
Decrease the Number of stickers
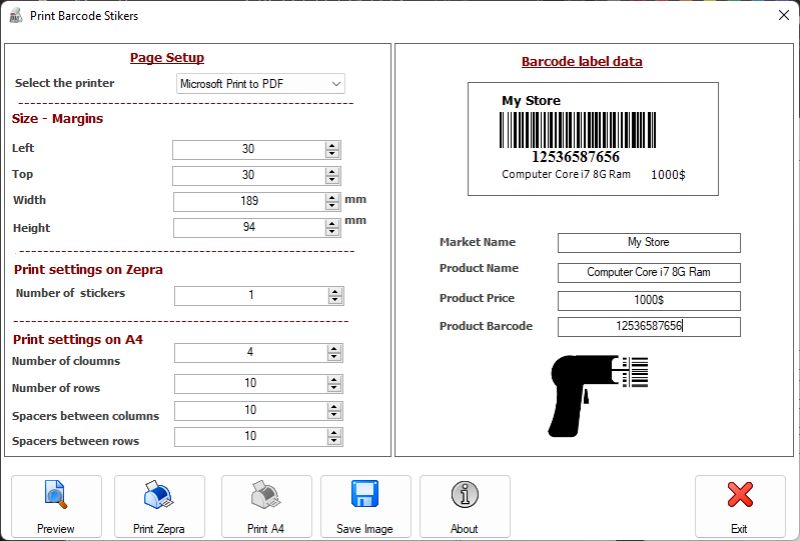coord(335,301)
